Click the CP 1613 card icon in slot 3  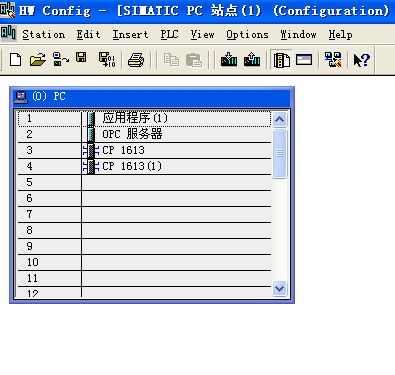[x=91, y=150]
